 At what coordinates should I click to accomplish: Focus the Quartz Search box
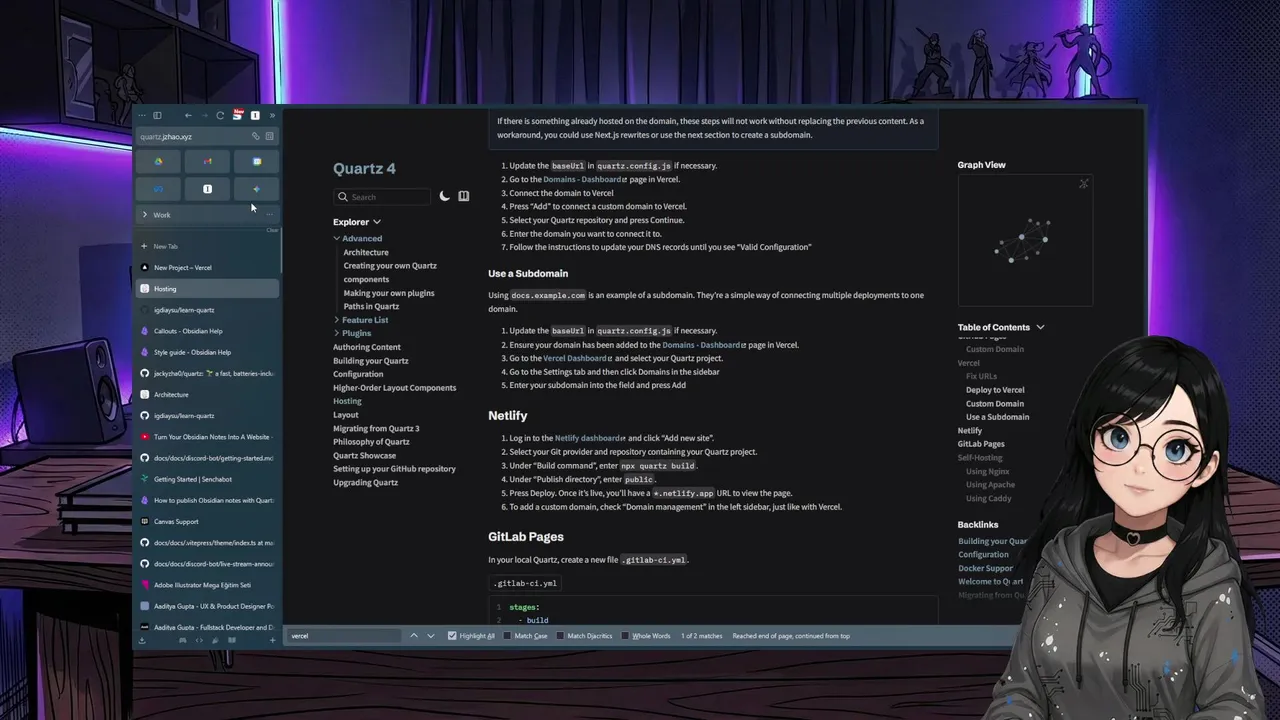[x=384, y=197]
